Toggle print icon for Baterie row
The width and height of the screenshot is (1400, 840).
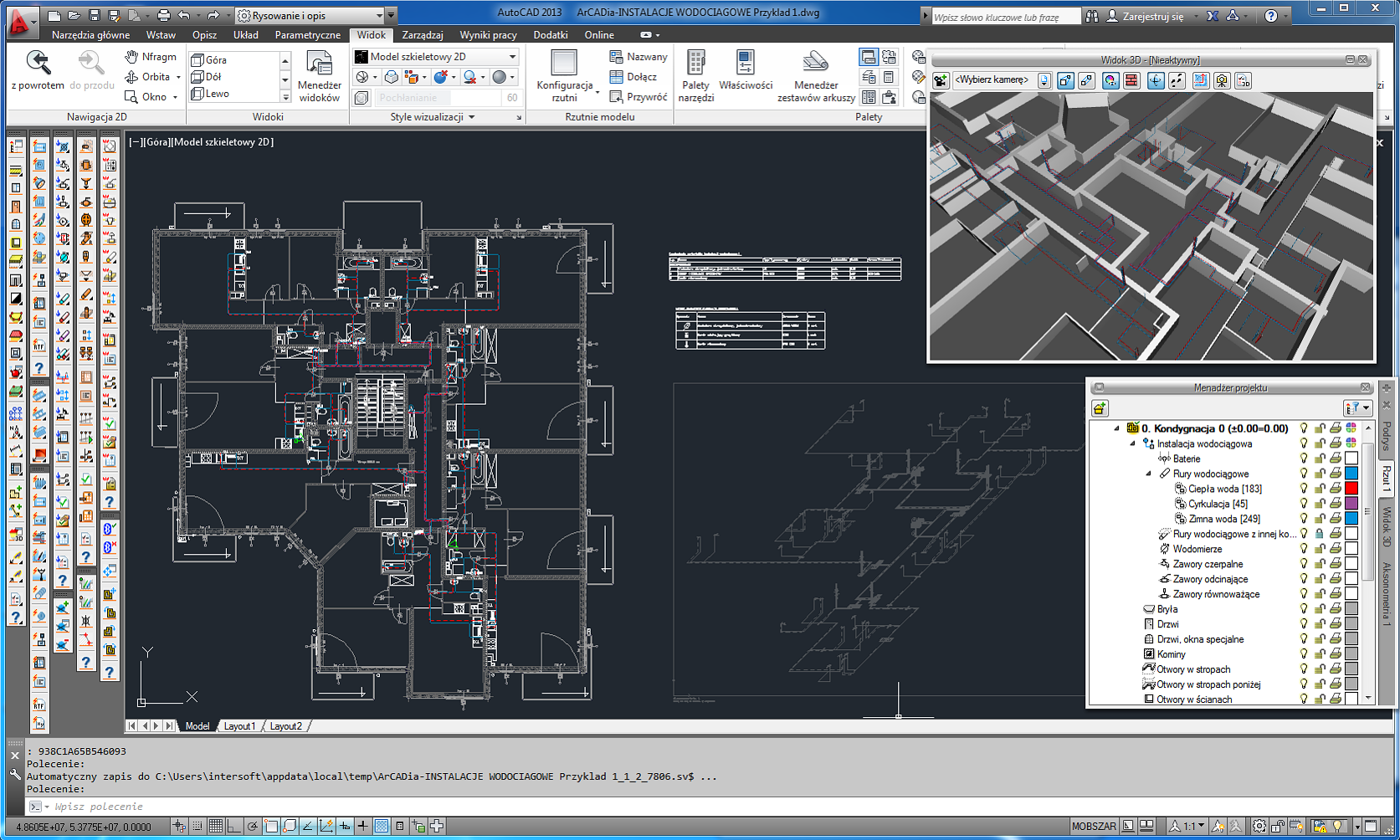pos(1336,458)
